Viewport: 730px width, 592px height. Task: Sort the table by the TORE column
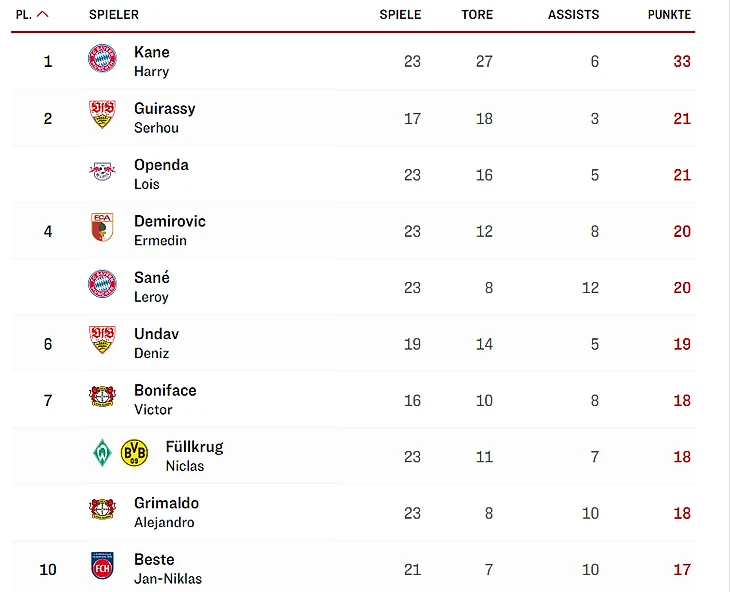coord(477,15)
